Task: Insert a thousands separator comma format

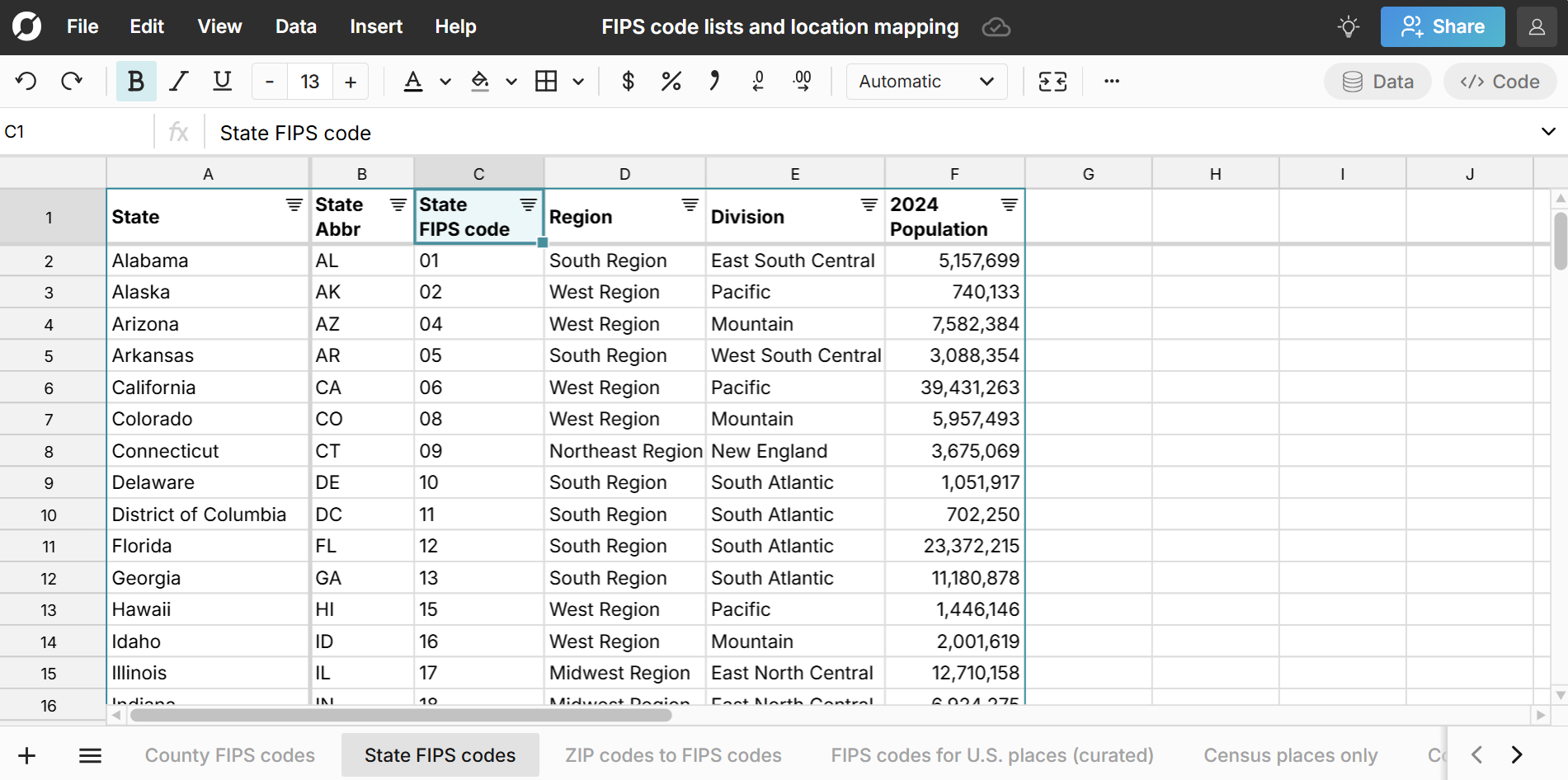Action: (713, 81)
